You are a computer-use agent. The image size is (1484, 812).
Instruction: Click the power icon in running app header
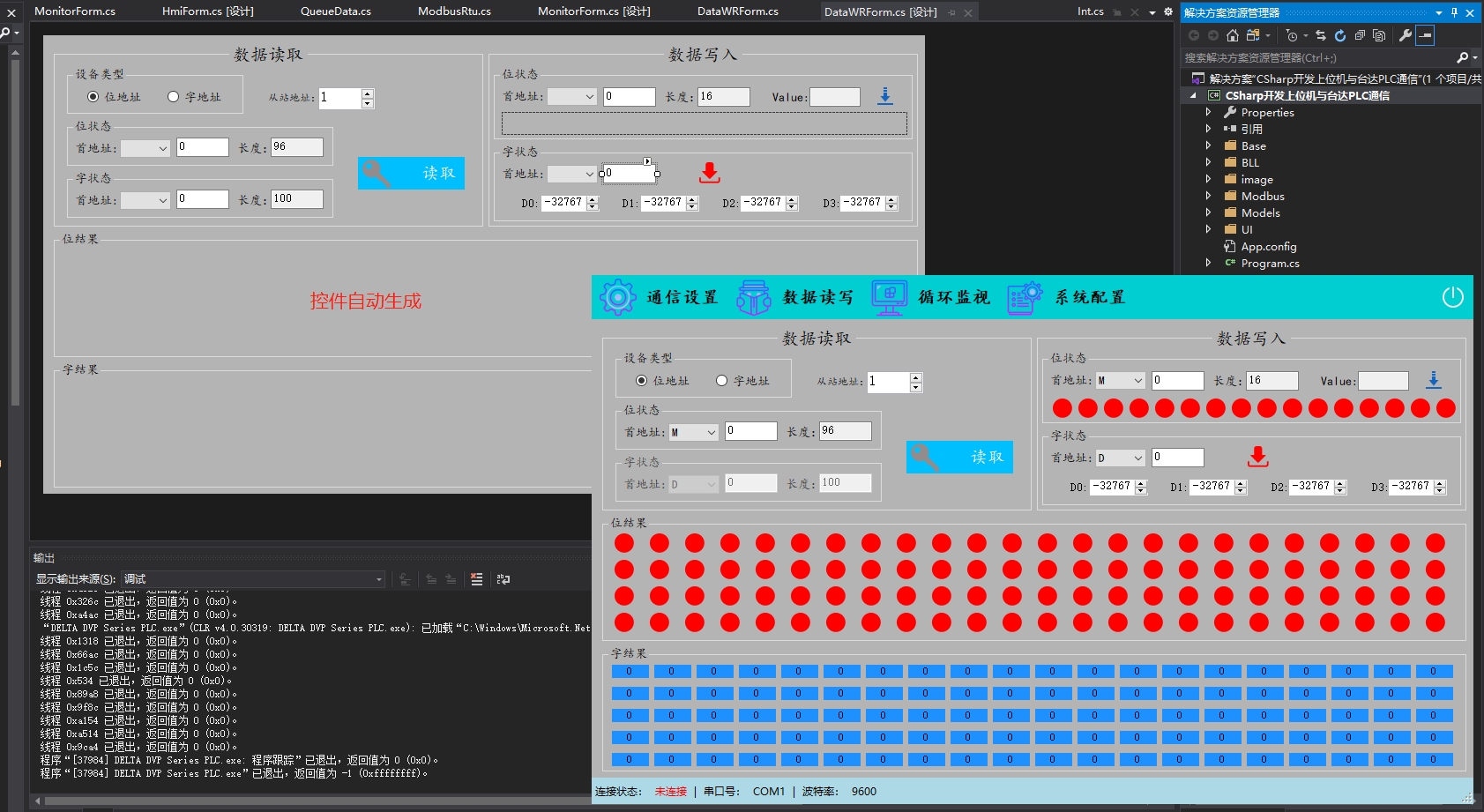1452,297
